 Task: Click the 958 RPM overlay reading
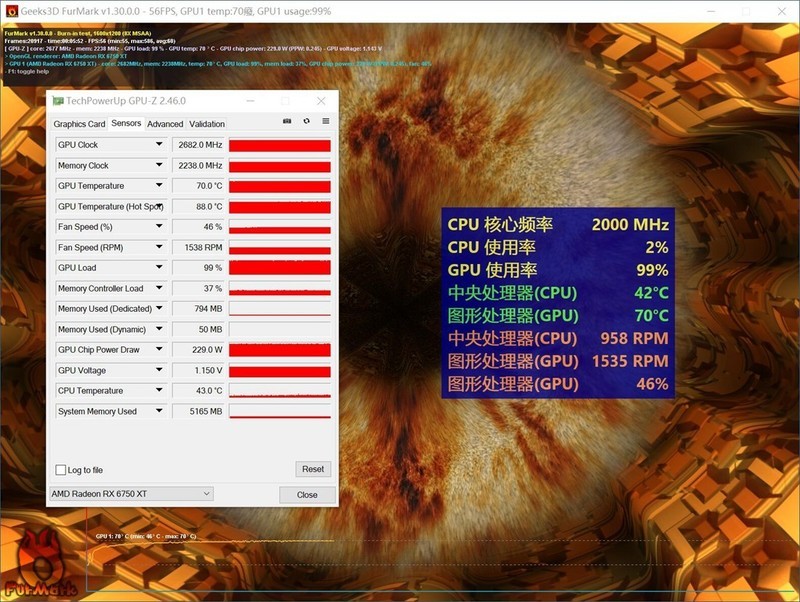(634, 338)
